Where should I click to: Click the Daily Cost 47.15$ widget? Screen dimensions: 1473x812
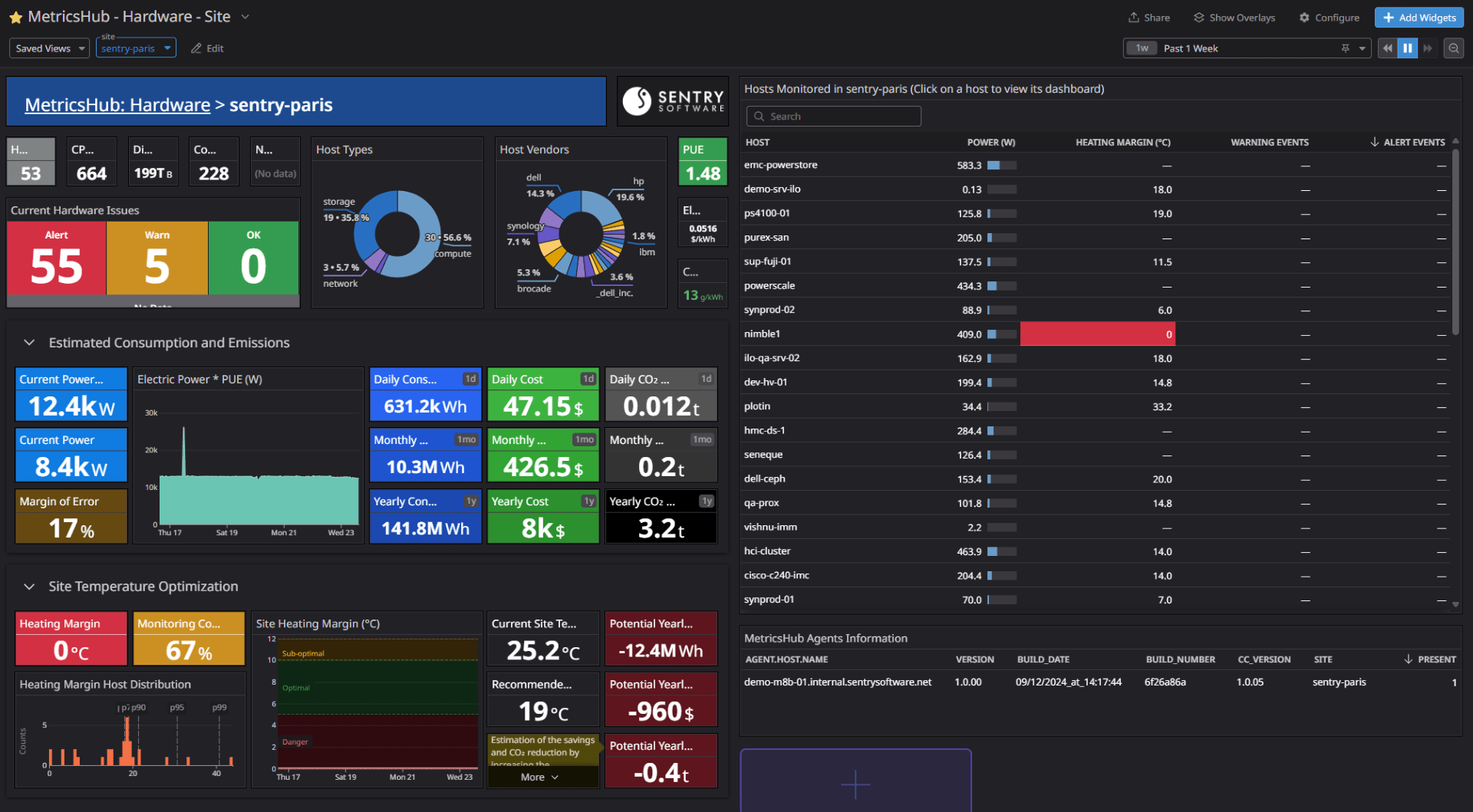543,395
